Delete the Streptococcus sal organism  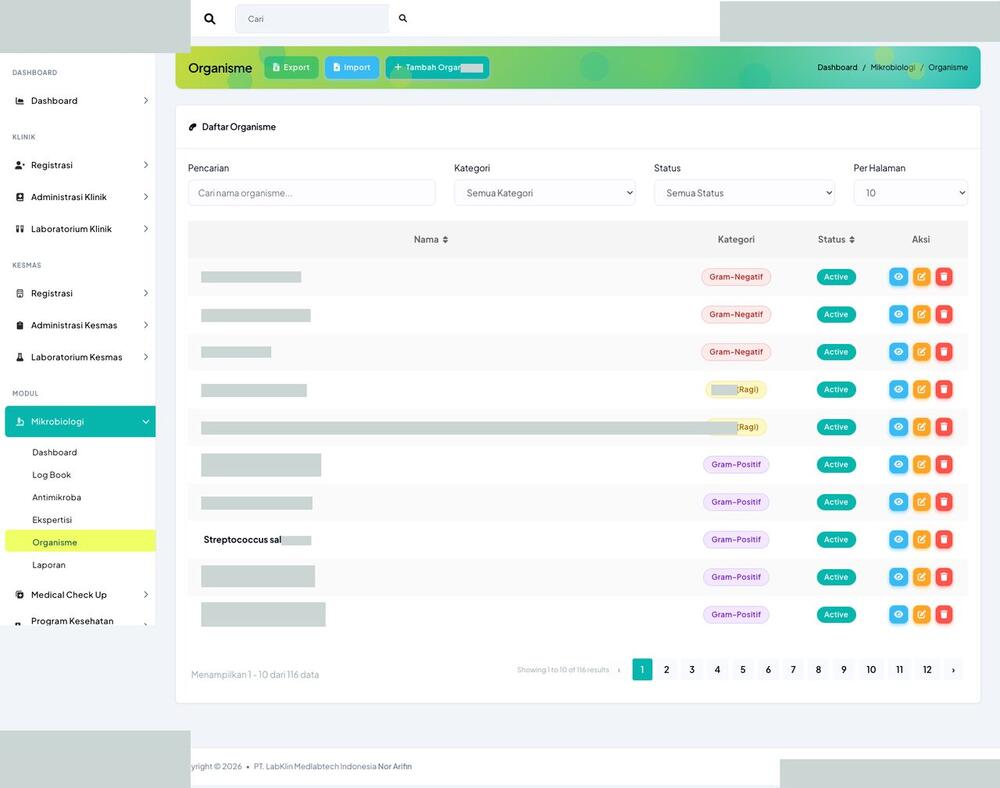click(x=944, y=539)
